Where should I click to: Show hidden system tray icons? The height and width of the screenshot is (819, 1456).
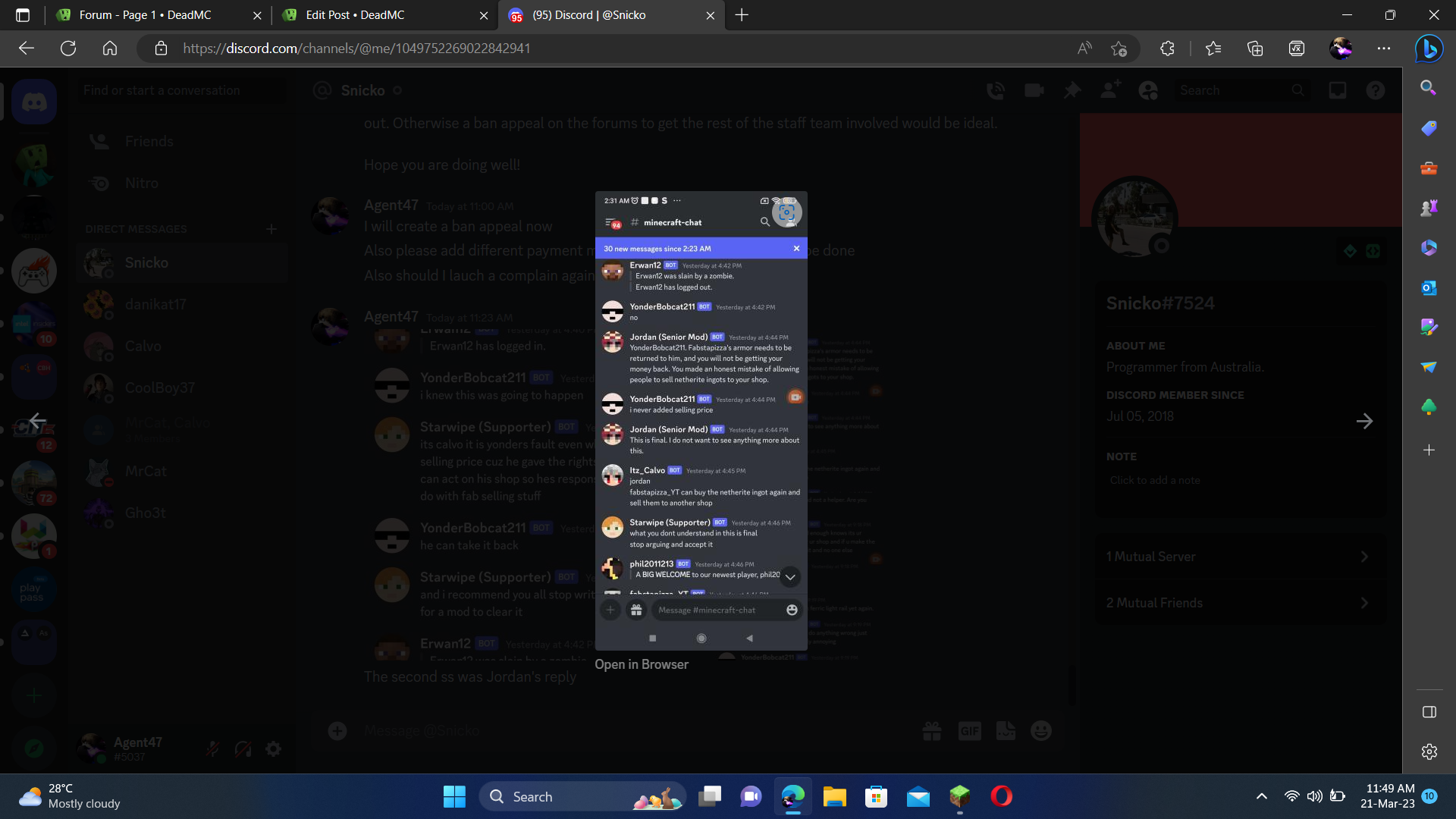[x=1262, y=797]
